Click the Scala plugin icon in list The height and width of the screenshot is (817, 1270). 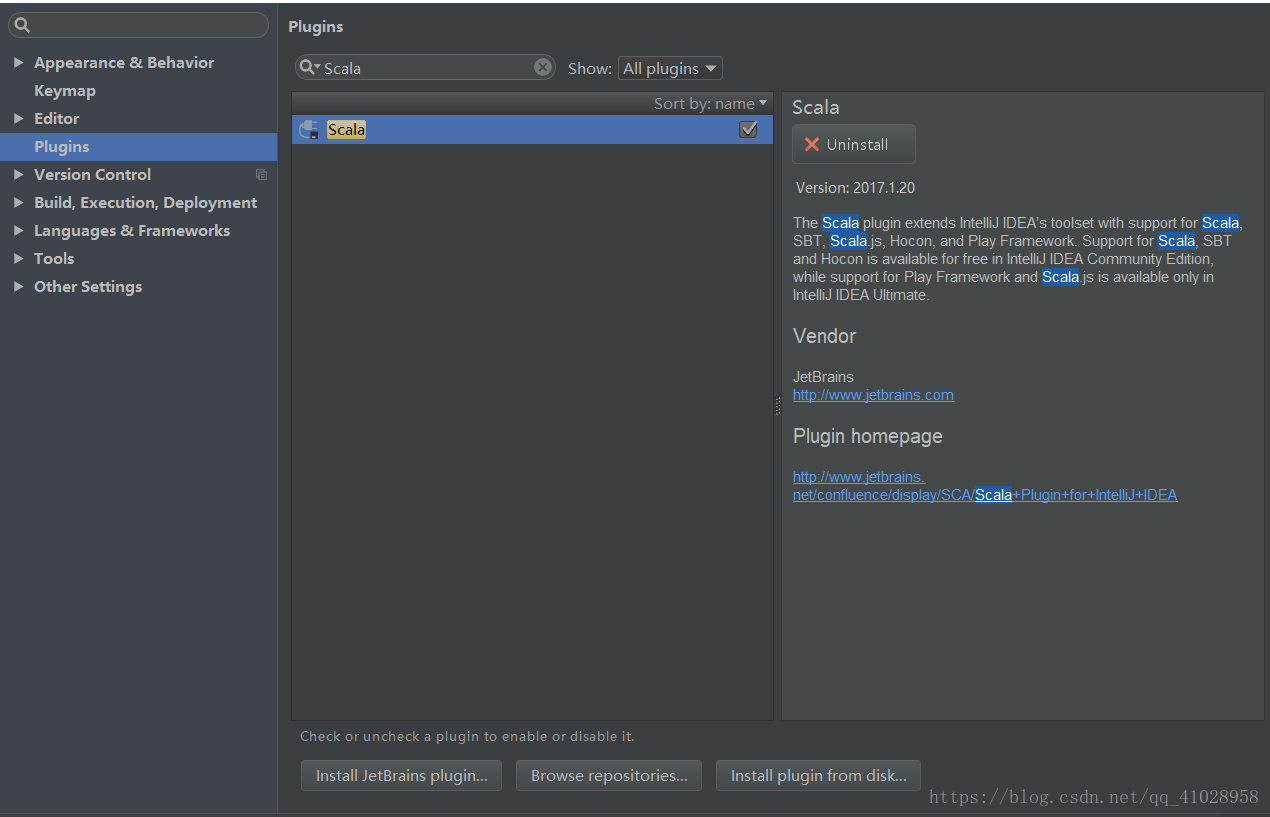click(x=310, y=130)
